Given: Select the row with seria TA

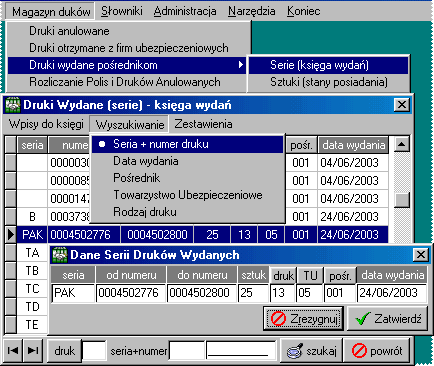Looking at the screenshot, I should pyautogui.click(x=32, y=253).
